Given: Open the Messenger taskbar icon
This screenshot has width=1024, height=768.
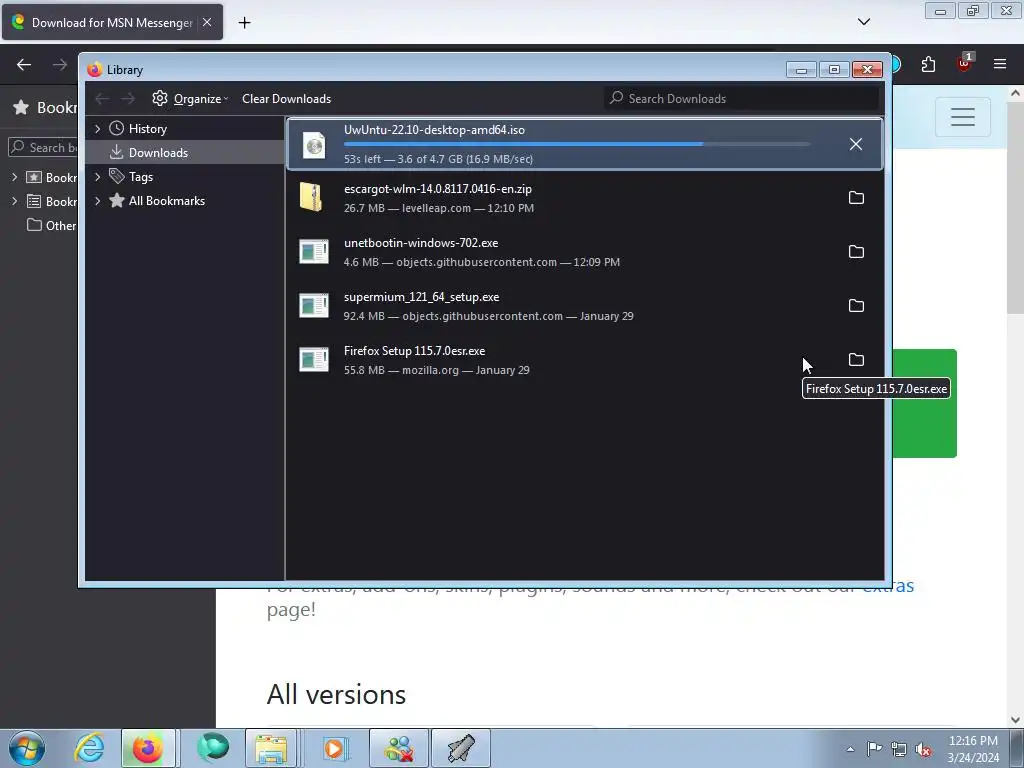Looking at the screenshot, I should pyautogui.click(x=399, y=748).
